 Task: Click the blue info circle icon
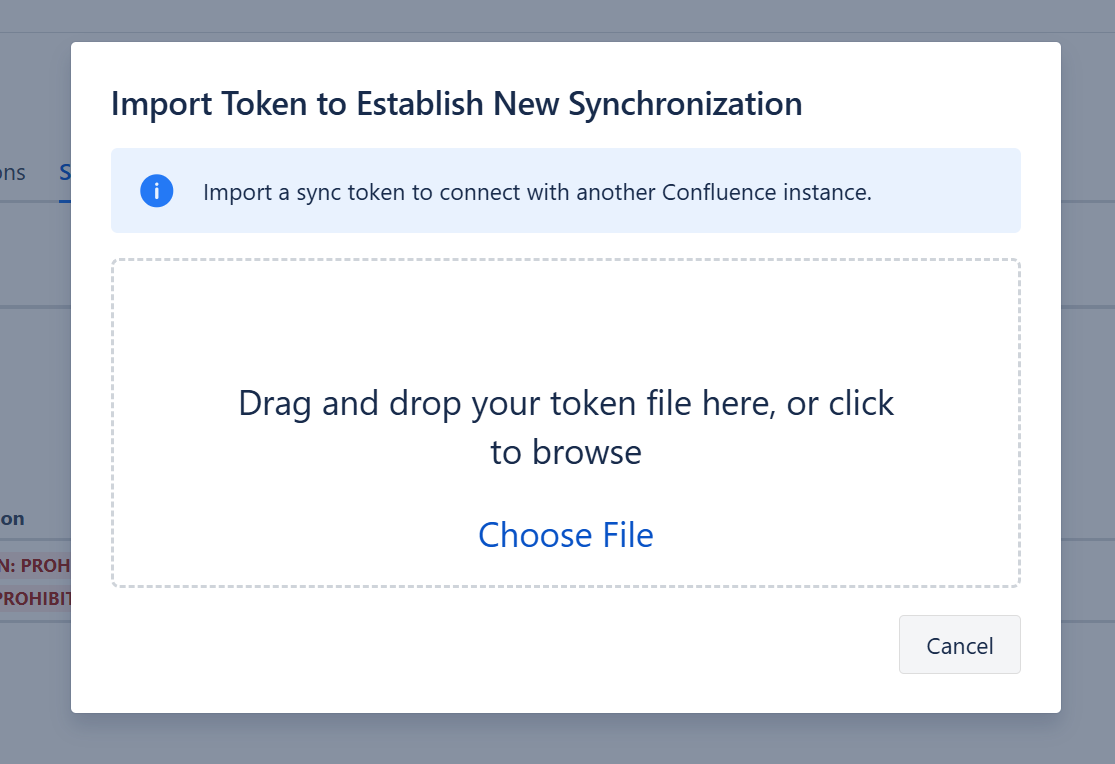[x=157, y=191]
